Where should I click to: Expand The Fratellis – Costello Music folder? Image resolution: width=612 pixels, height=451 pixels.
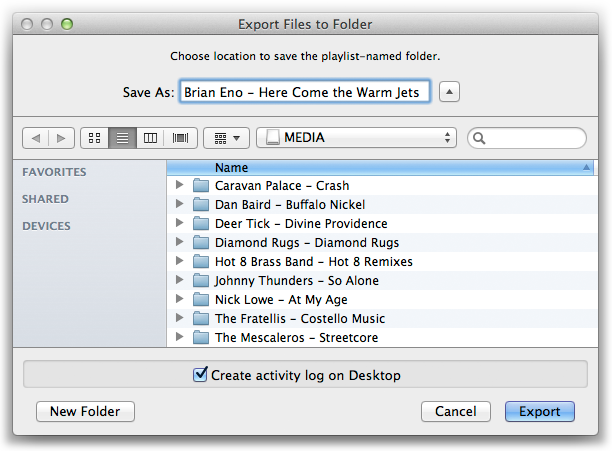(179, 318)
